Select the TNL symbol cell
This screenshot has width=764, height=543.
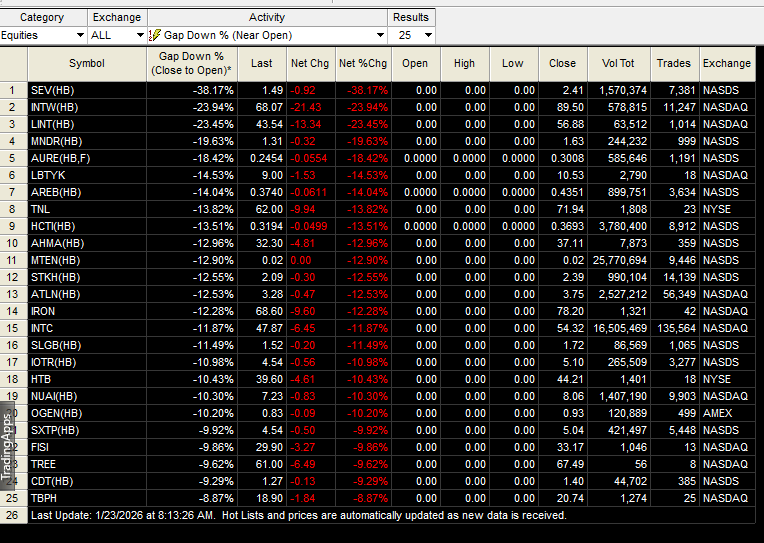(x=87, y=209)
